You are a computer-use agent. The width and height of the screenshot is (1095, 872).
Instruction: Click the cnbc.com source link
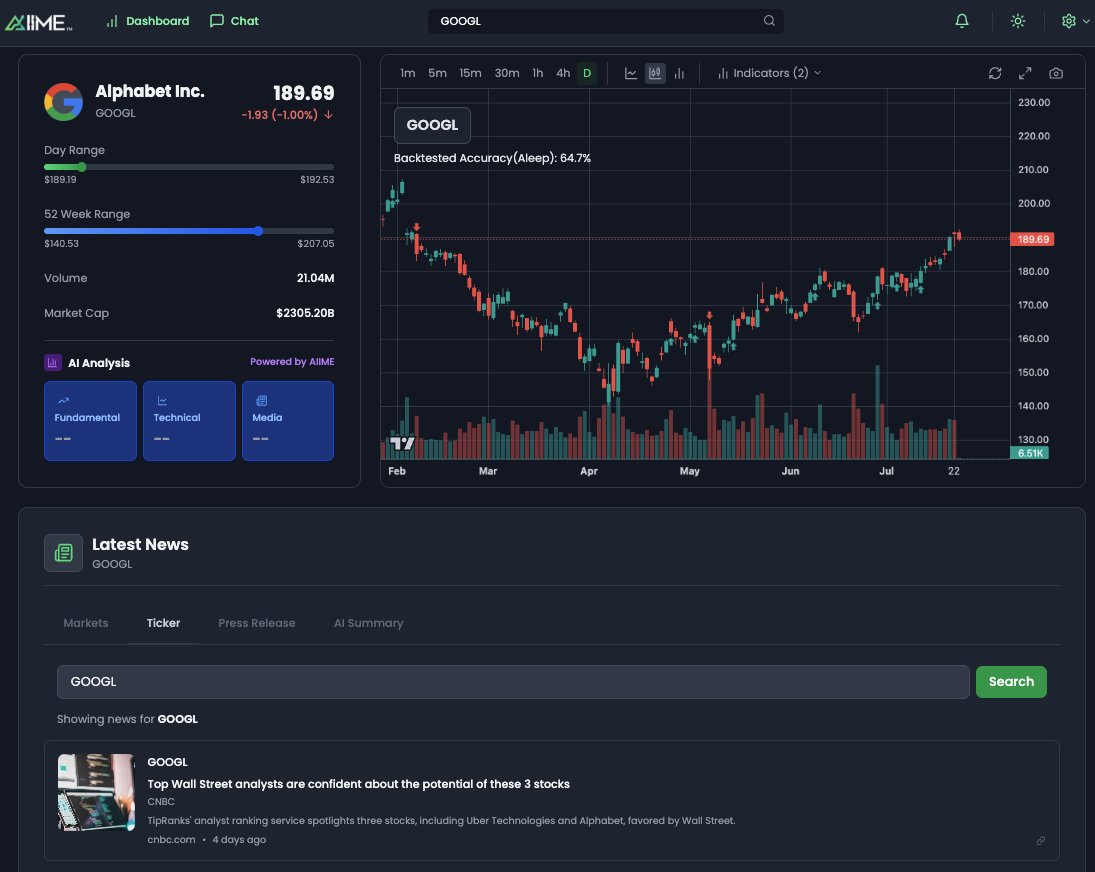click(171, 840)
